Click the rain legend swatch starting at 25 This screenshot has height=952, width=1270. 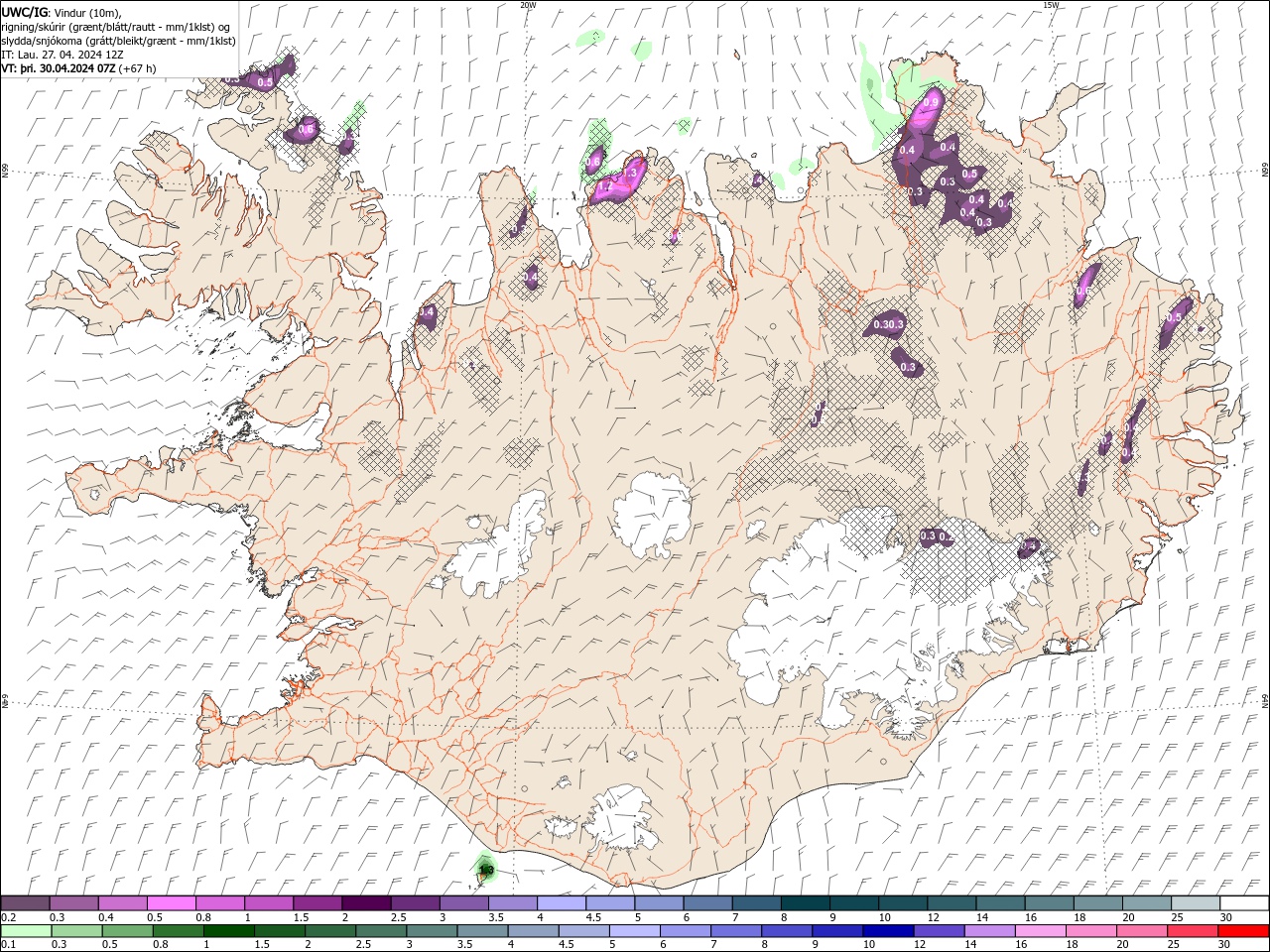tap(1192, 931)
